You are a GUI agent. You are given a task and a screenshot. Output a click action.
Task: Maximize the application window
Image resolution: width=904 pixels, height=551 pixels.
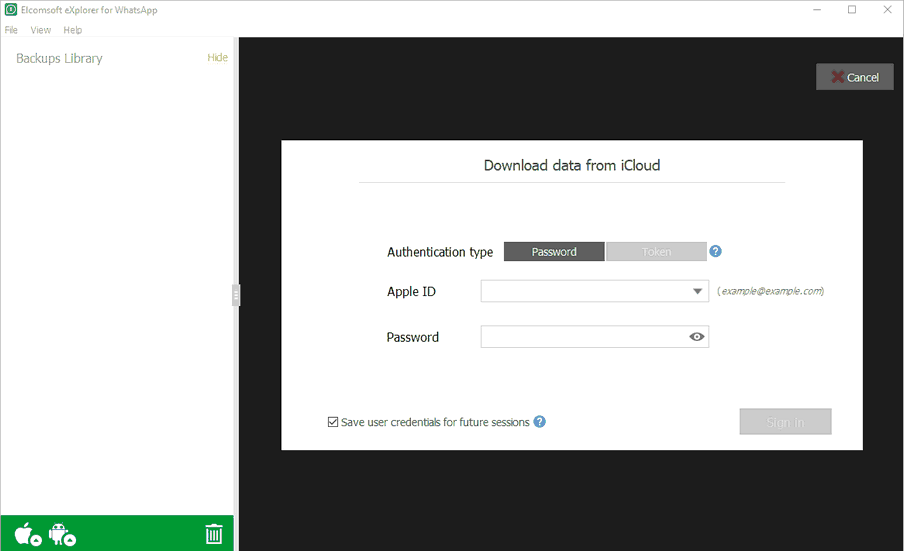(x=852, y=10)
